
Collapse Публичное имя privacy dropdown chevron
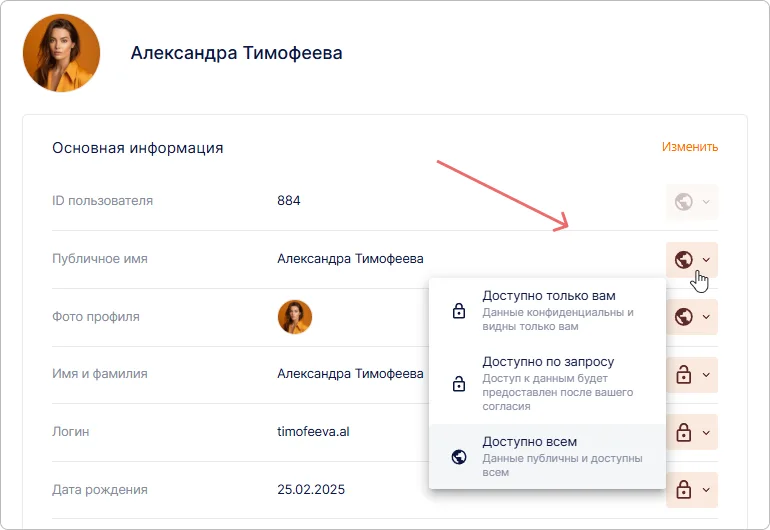[x=706, y=260]
